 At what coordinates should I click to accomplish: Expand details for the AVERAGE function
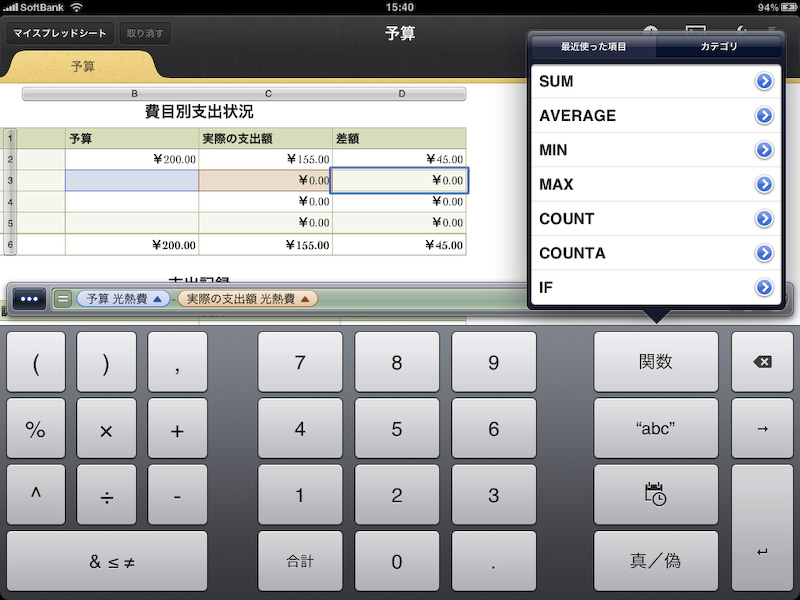pos(764,115)
